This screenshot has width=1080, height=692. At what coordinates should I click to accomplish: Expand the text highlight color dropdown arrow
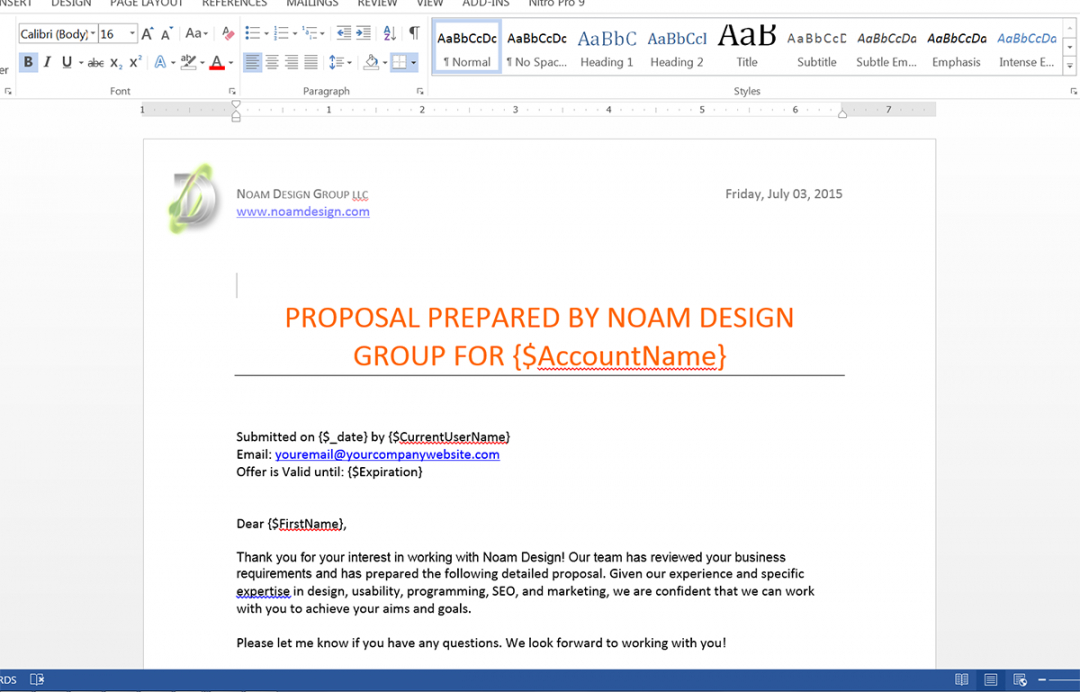[x=202, y=63]
